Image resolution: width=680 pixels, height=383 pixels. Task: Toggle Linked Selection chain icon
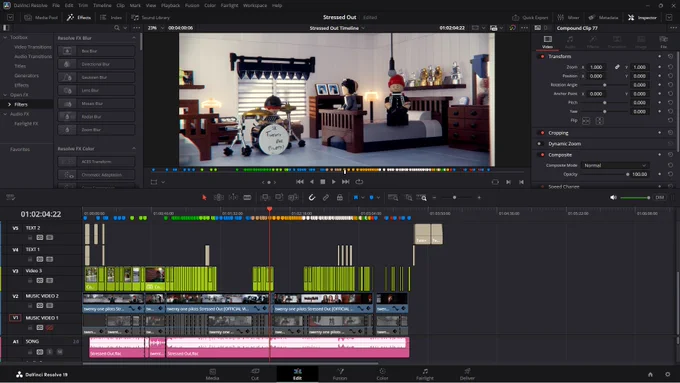point(326,197)
